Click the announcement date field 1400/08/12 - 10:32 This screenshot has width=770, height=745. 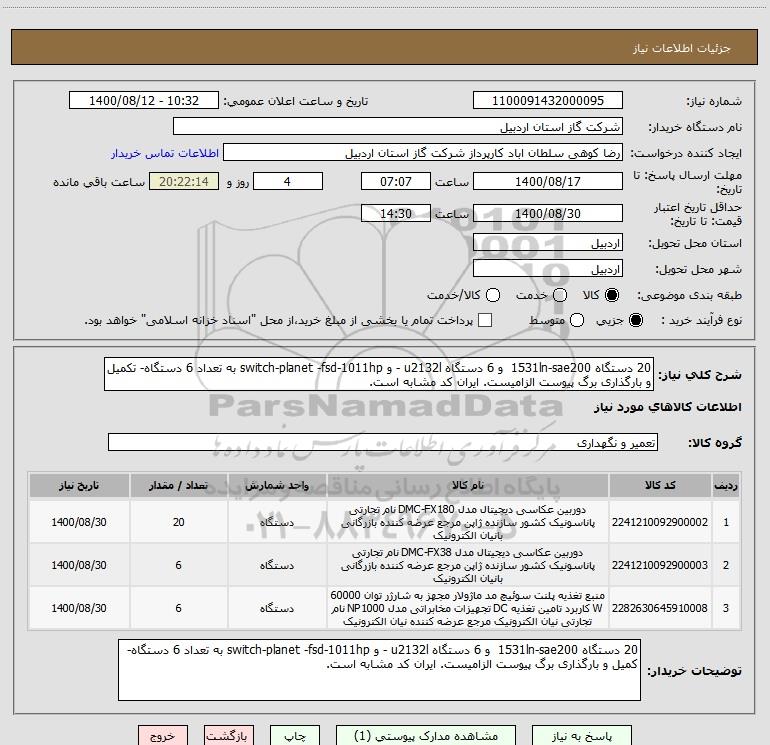click(x=144, y=100)
